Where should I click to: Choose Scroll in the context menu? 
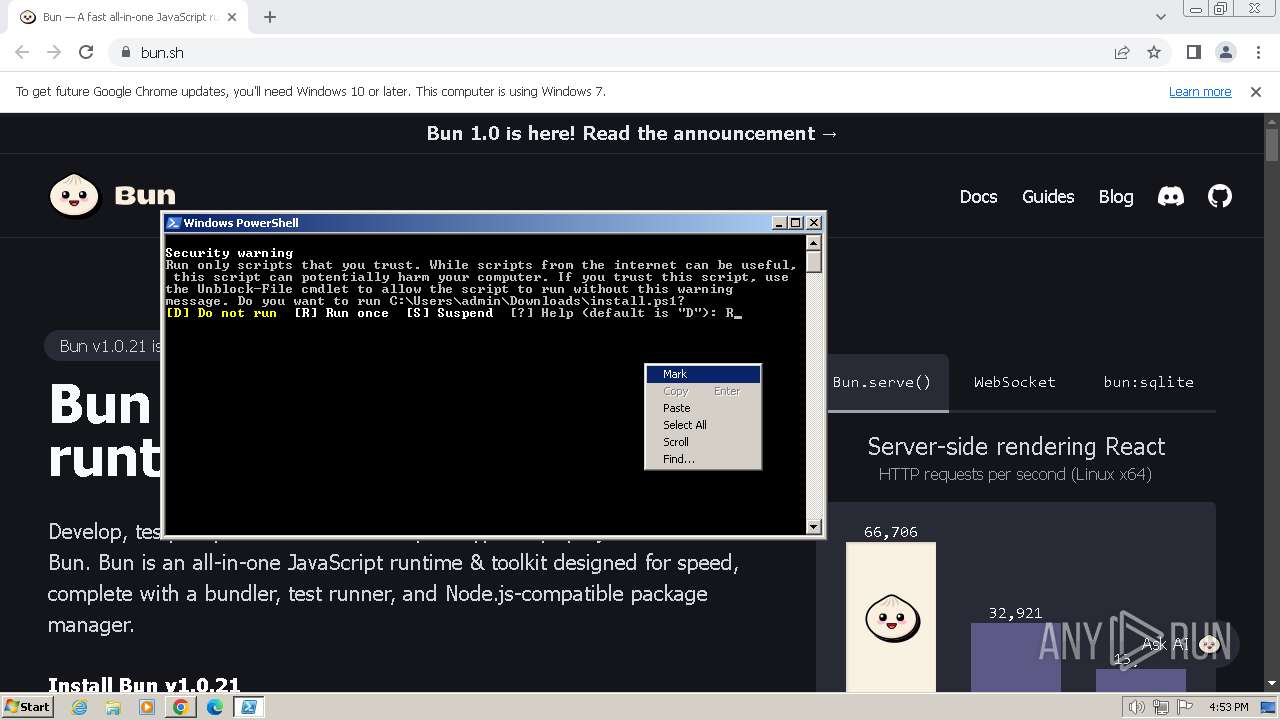tap(704, 442)
